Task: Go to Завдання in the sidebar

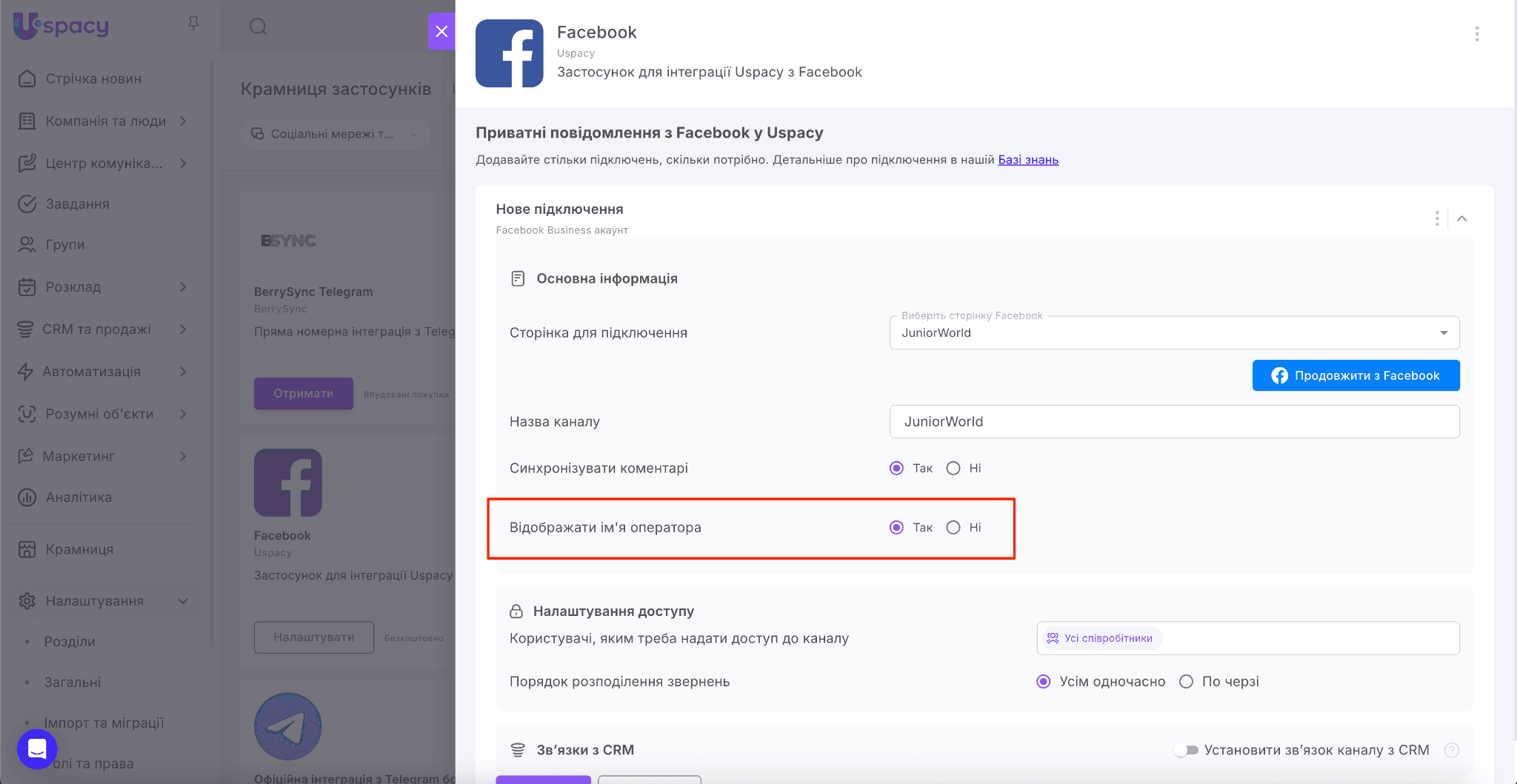Action: 77,204
